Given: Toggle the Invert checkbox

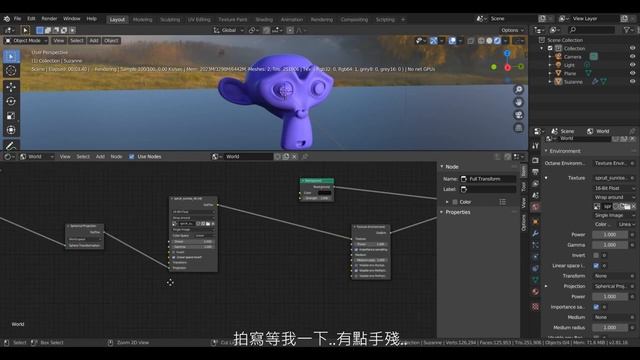Looking at the screenshot, I should pyautogui.click(x=596, y=255).
